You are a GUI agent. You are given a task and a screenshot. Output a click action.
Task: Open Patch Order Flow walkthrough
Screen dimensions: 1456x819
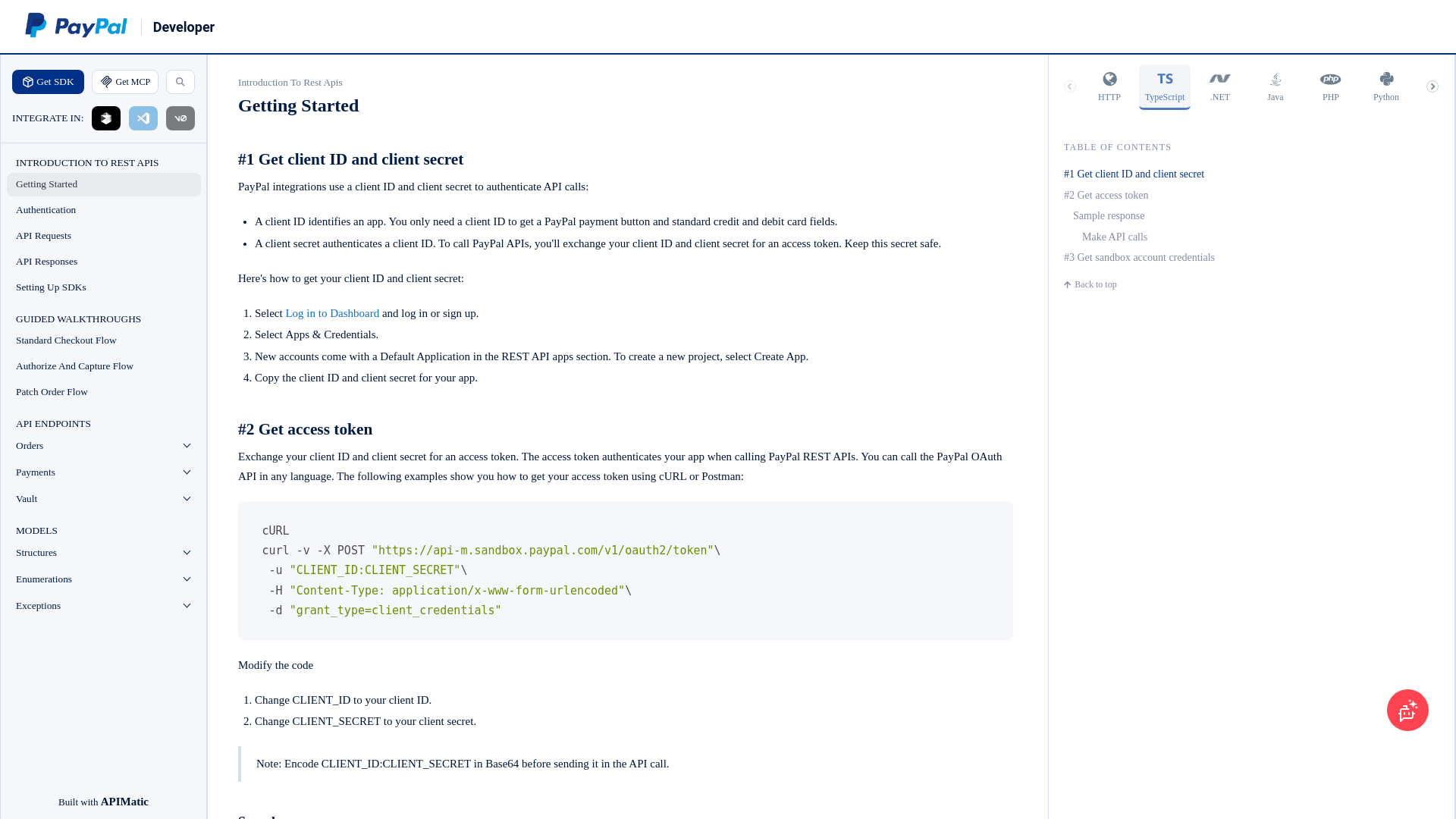(104, 392)
